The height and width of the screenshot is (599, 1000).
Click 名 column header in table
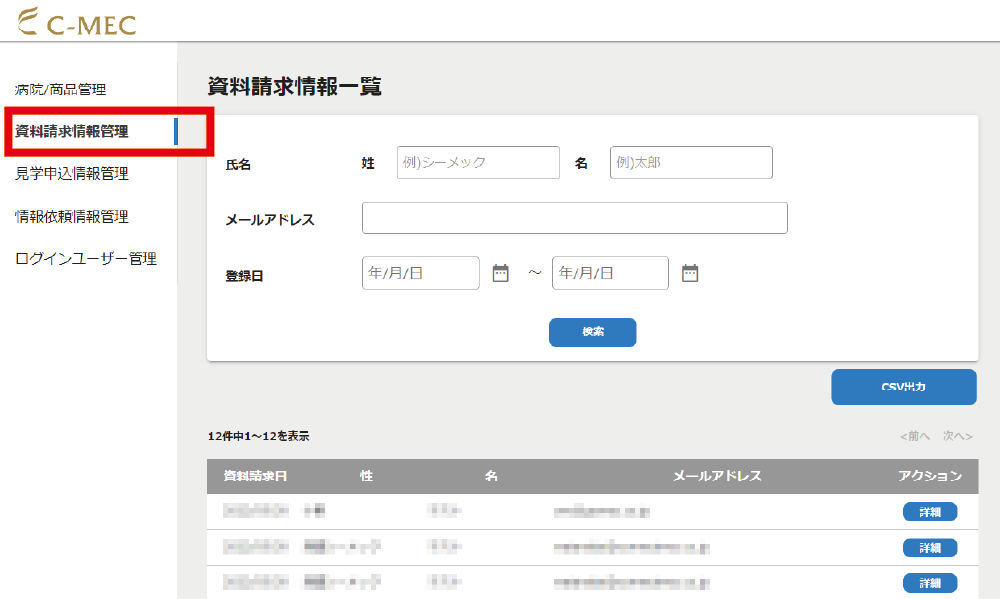pos(491,476)
